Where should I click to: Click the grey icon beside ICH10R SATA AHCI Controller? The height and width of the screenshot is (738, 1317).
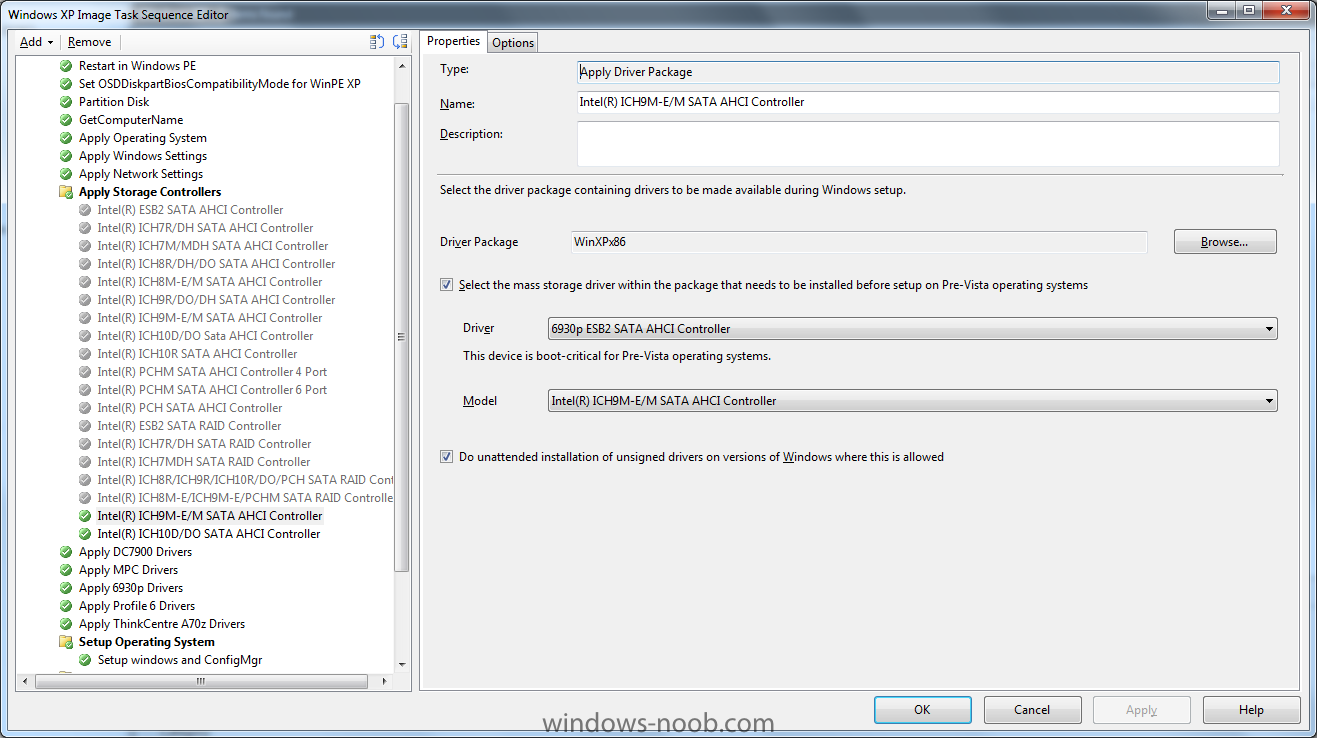point(85,354)
